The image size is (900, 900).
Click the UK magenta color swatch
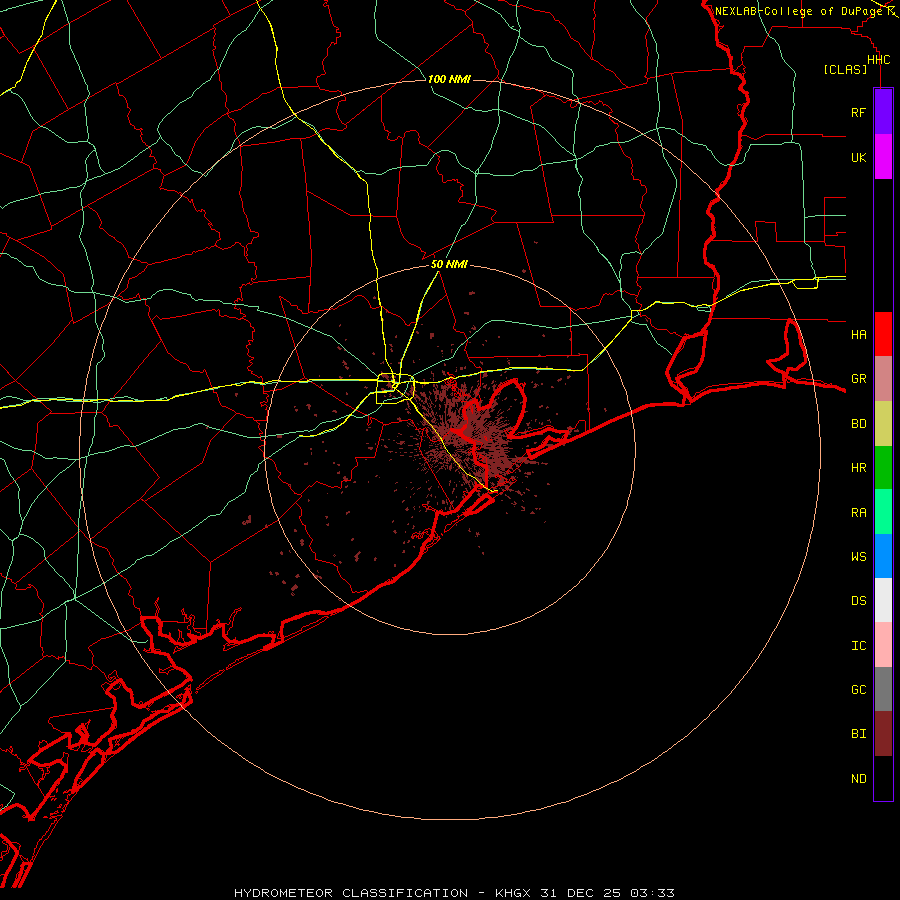coord(883,157)
